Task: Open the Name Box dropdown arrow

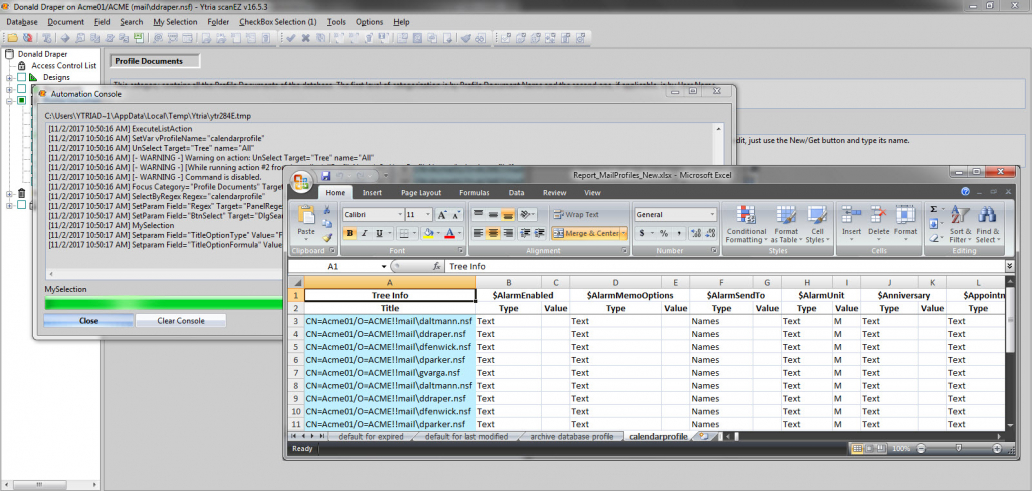Action: [x=384, y=267]
